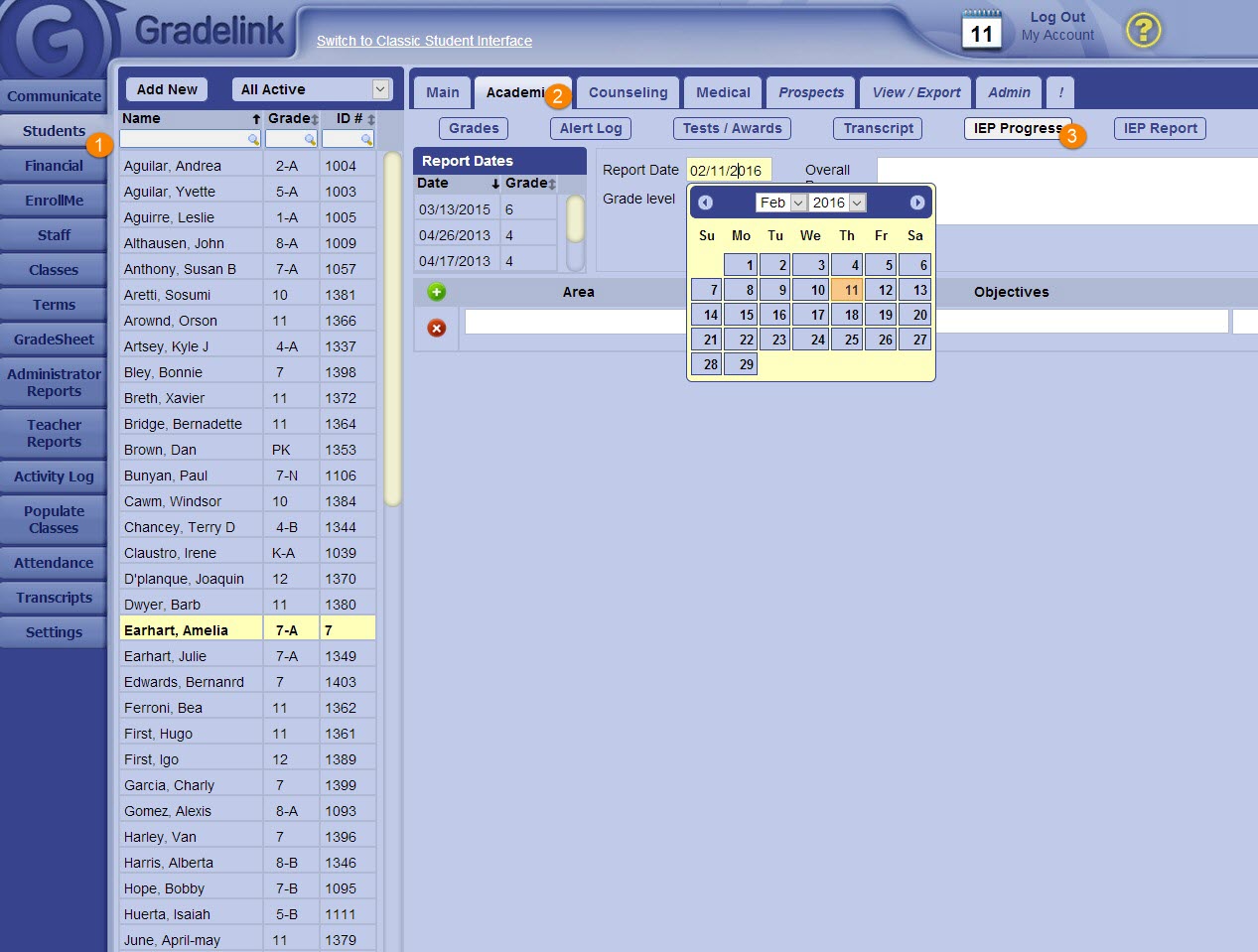Viewport: 1258px width, 952px height.
Task: Expand the All Active filter dropdown
Action: (x=380, y=89)
